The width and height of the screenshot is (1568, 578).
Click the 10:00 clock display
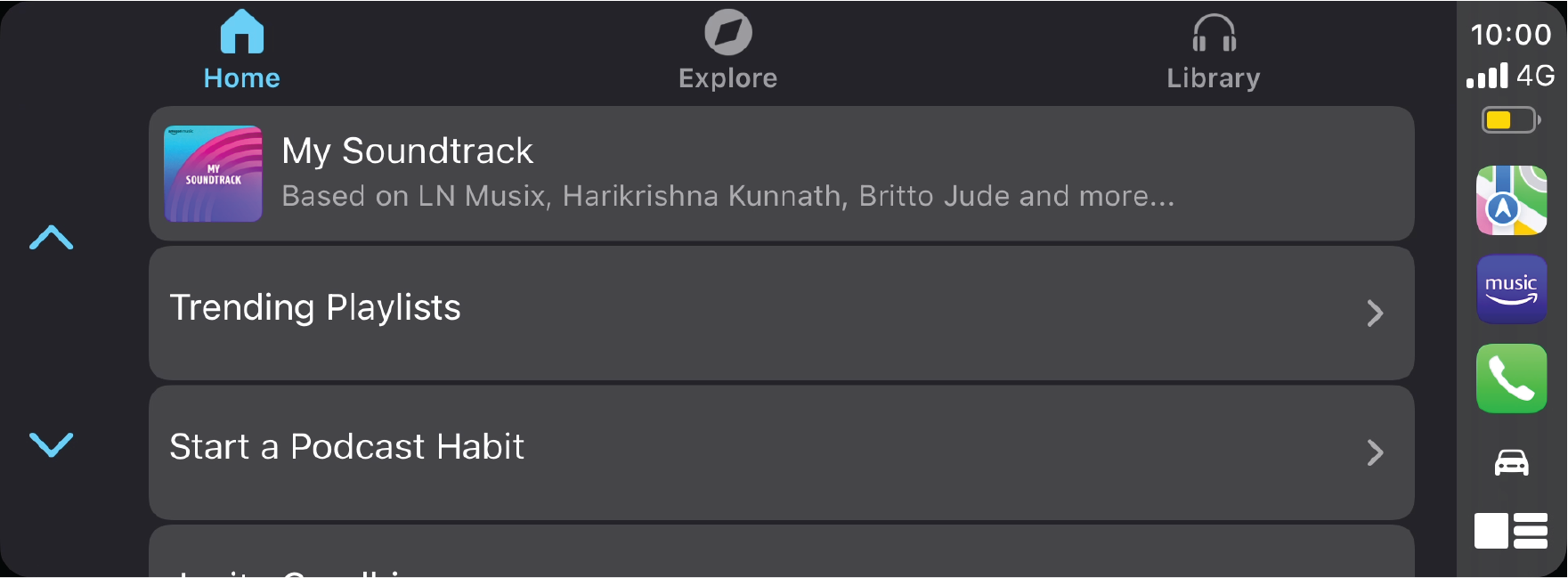[x=1510, y=35]
